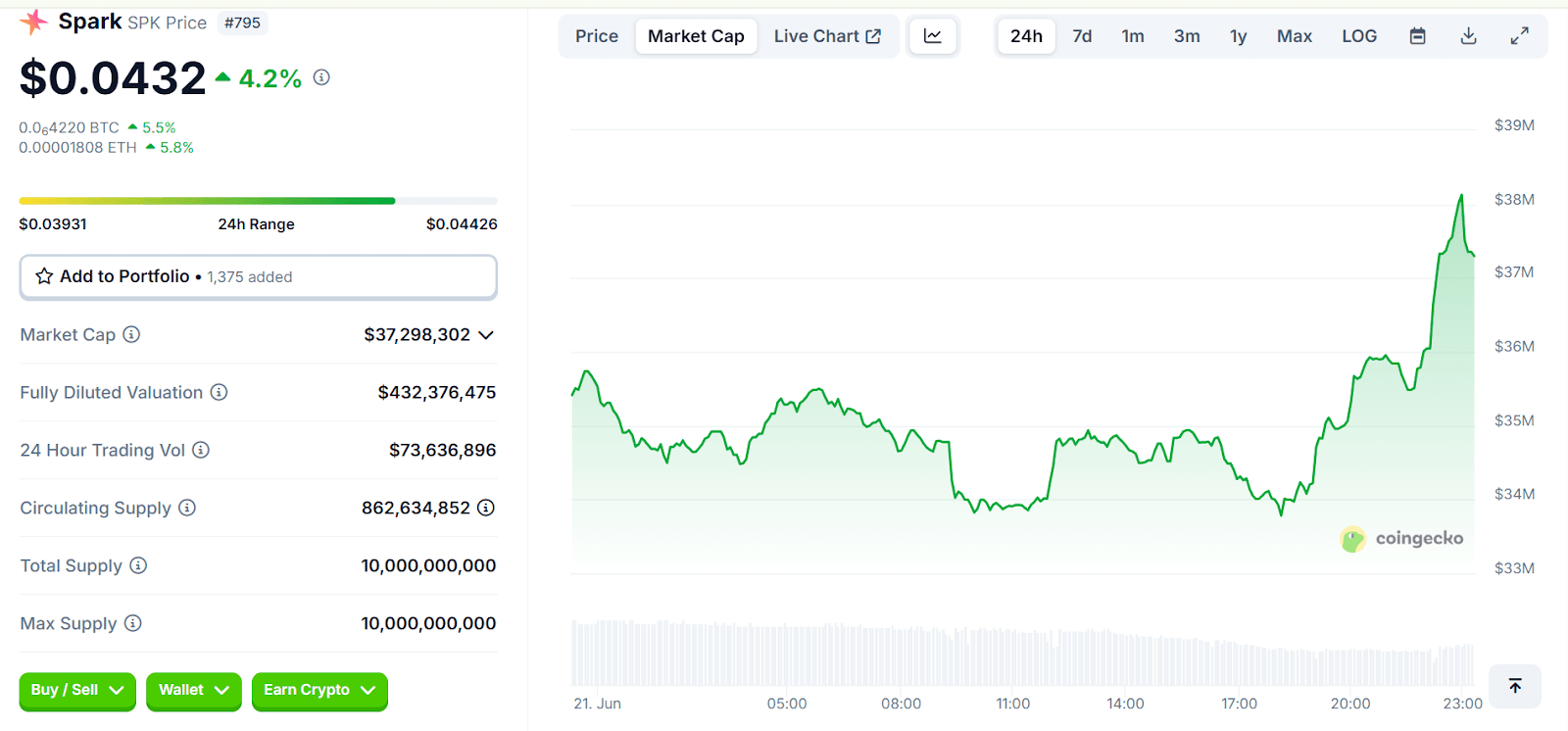Switch to the line chart type icon

point(933,36)
